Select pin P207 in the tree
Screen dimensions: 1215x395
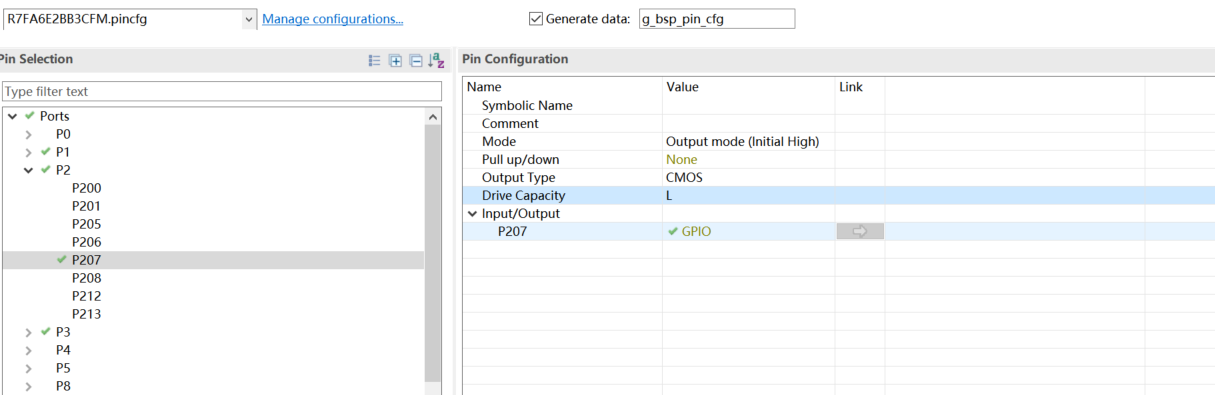click(86, 260)
